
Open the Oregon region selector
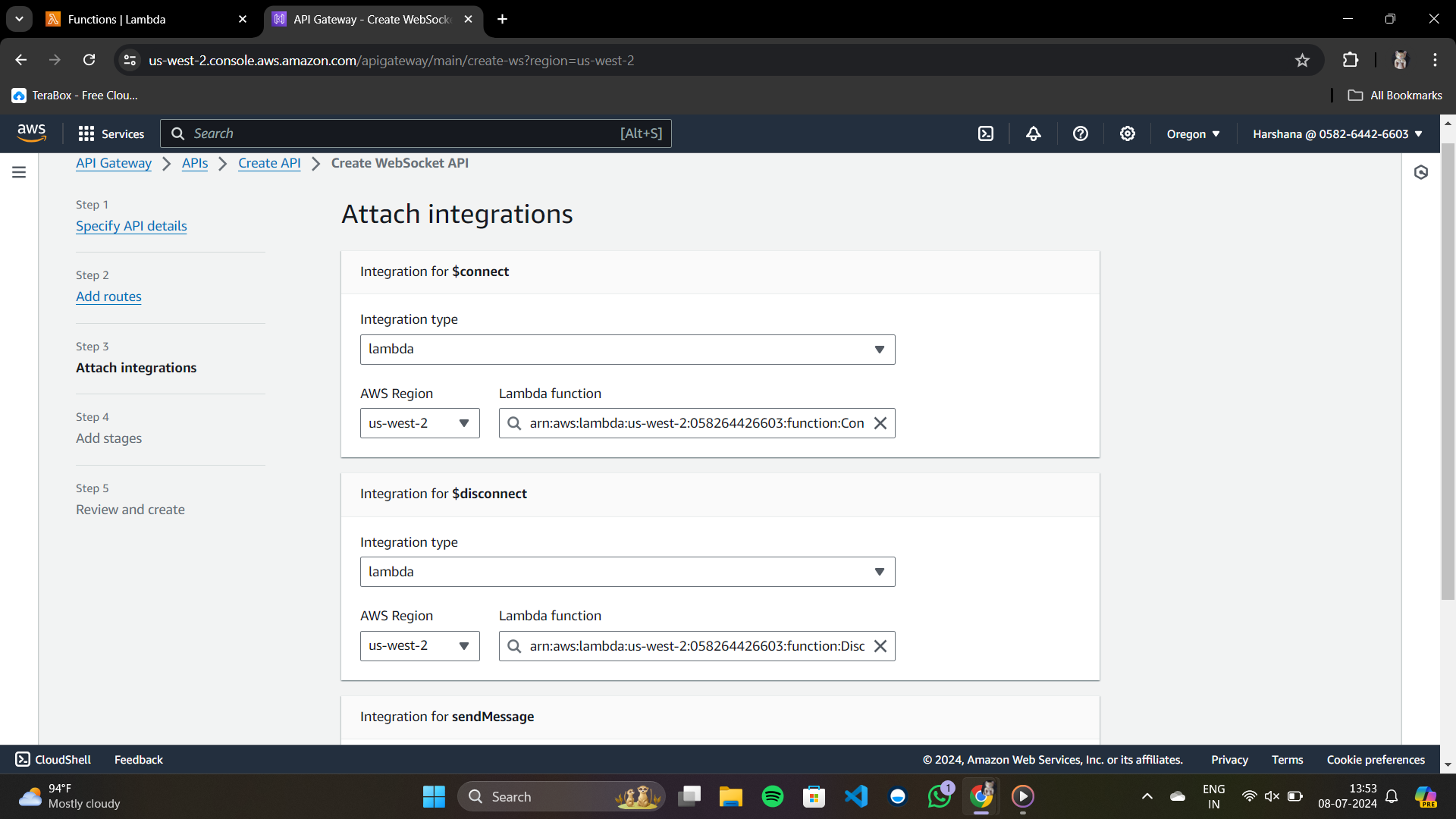pos(1192,134)
